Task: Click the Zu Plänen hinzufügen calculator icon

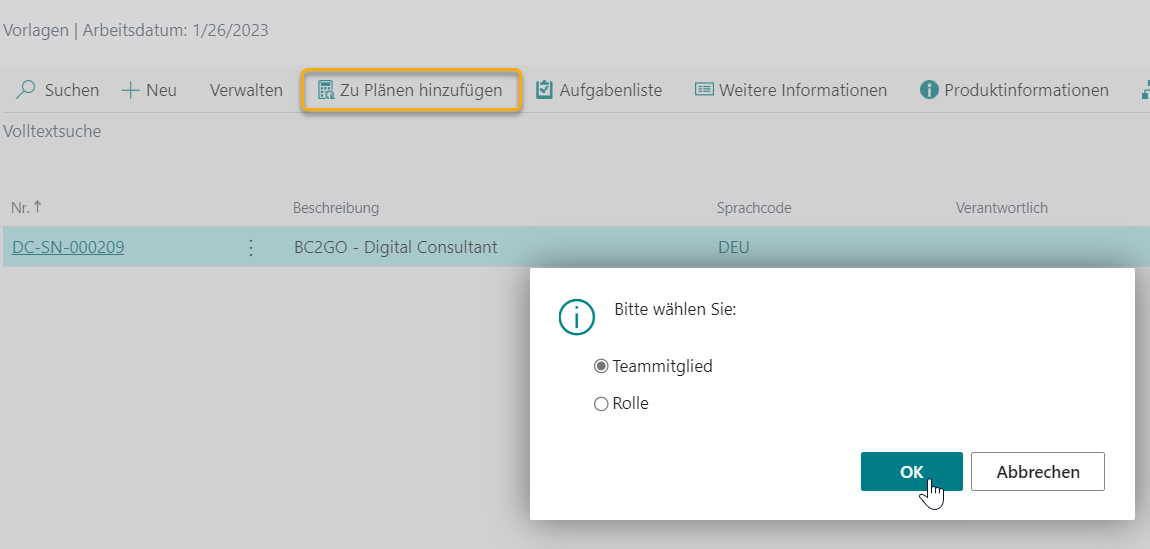Action: click(325, 90)
